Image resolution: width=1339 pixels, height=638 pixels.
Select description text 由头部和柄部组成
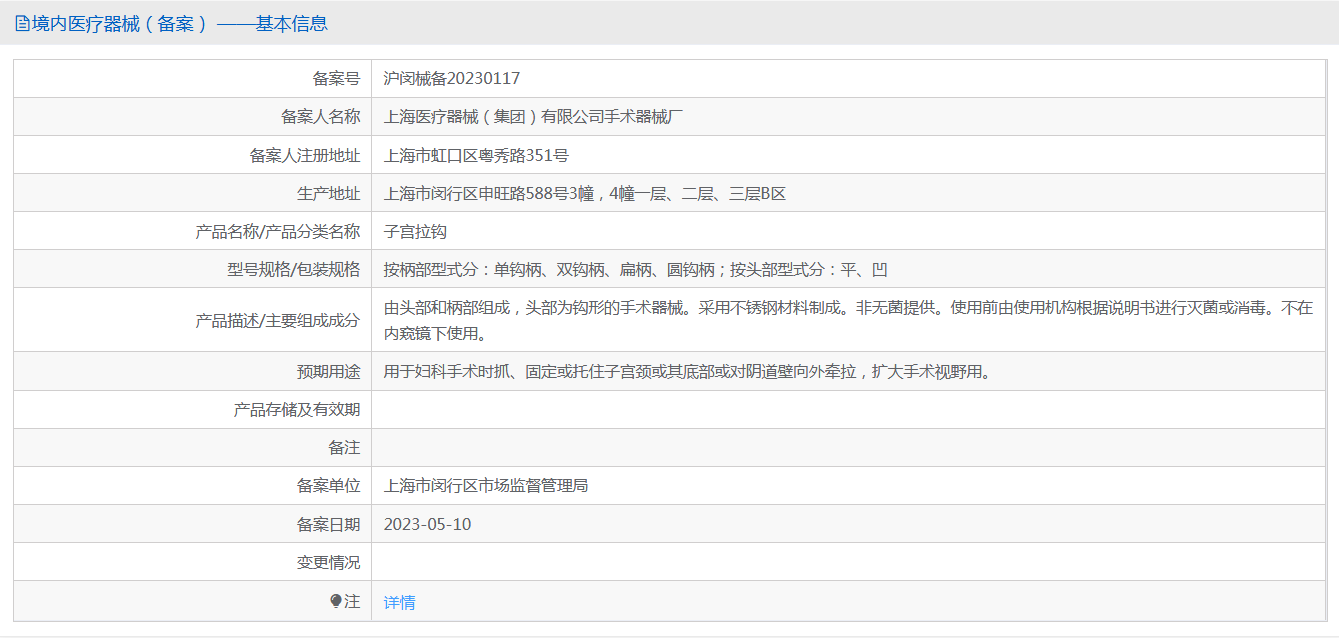(x=447, y=308)
